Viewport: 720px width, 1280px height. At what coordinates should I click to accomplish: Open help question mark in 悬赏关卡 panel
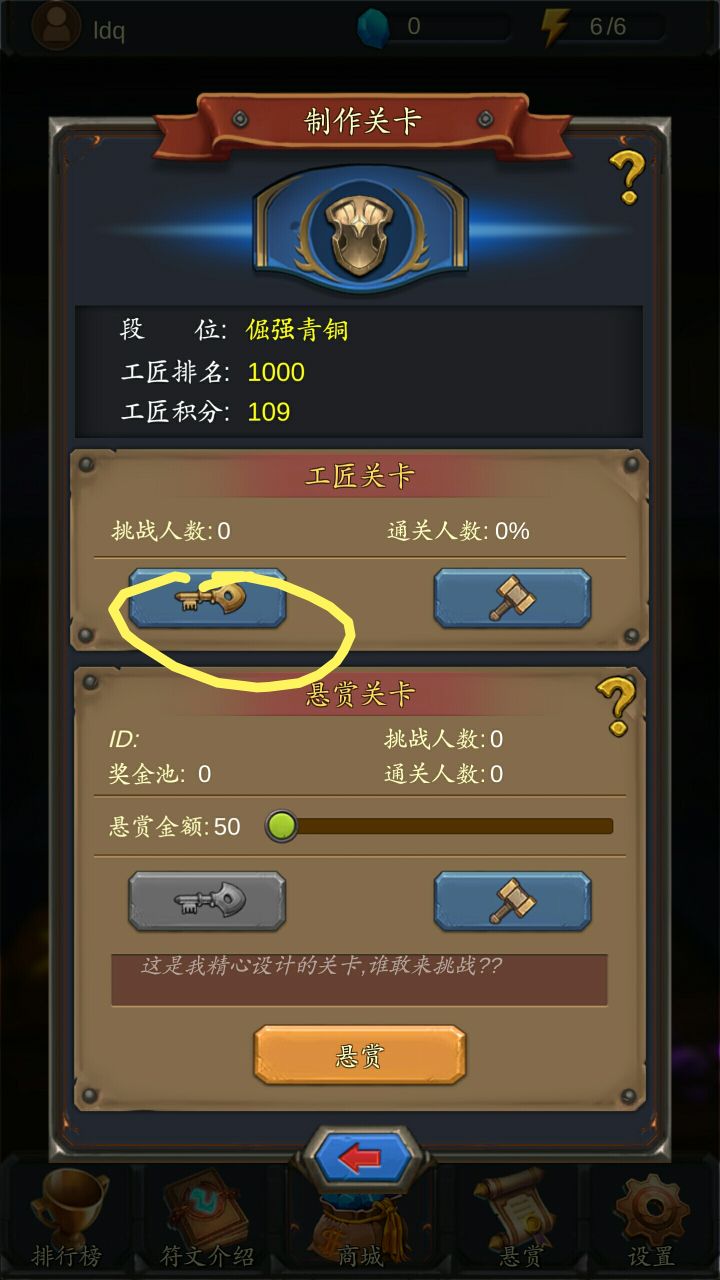pyautogui.click(x=616, y=706)
